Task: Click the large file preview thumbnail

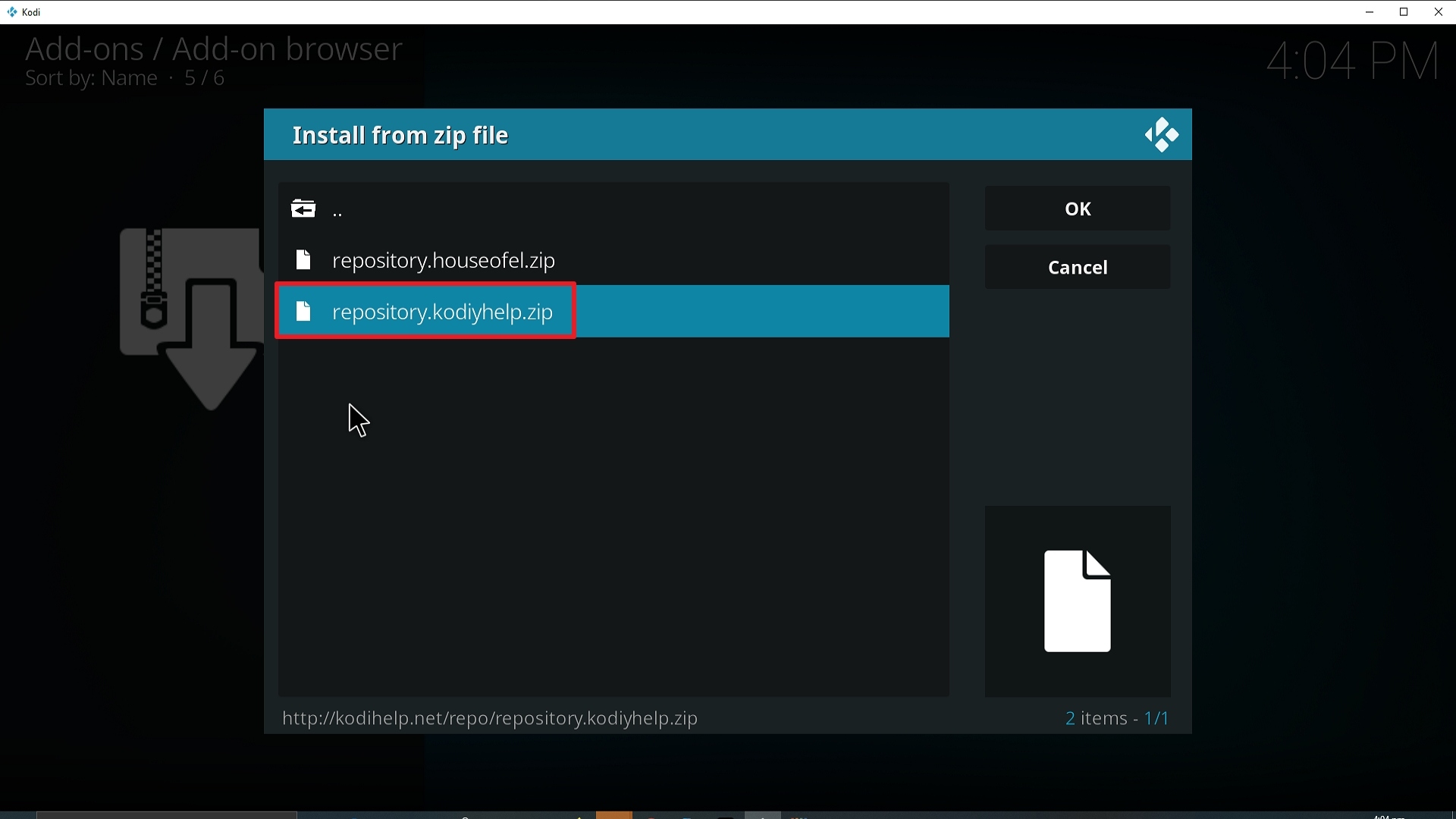Action: pos(1078,601)
